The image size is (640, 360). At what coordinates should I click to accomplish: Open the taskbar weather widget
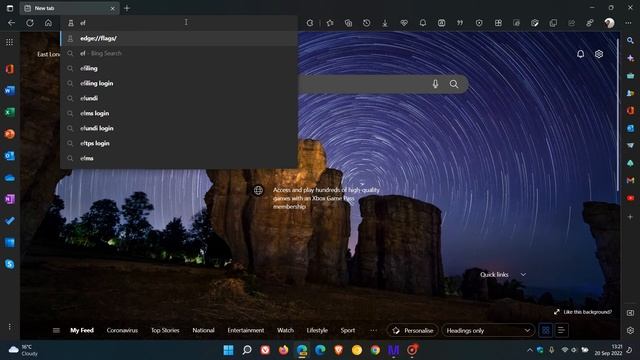tap(23, 350)
